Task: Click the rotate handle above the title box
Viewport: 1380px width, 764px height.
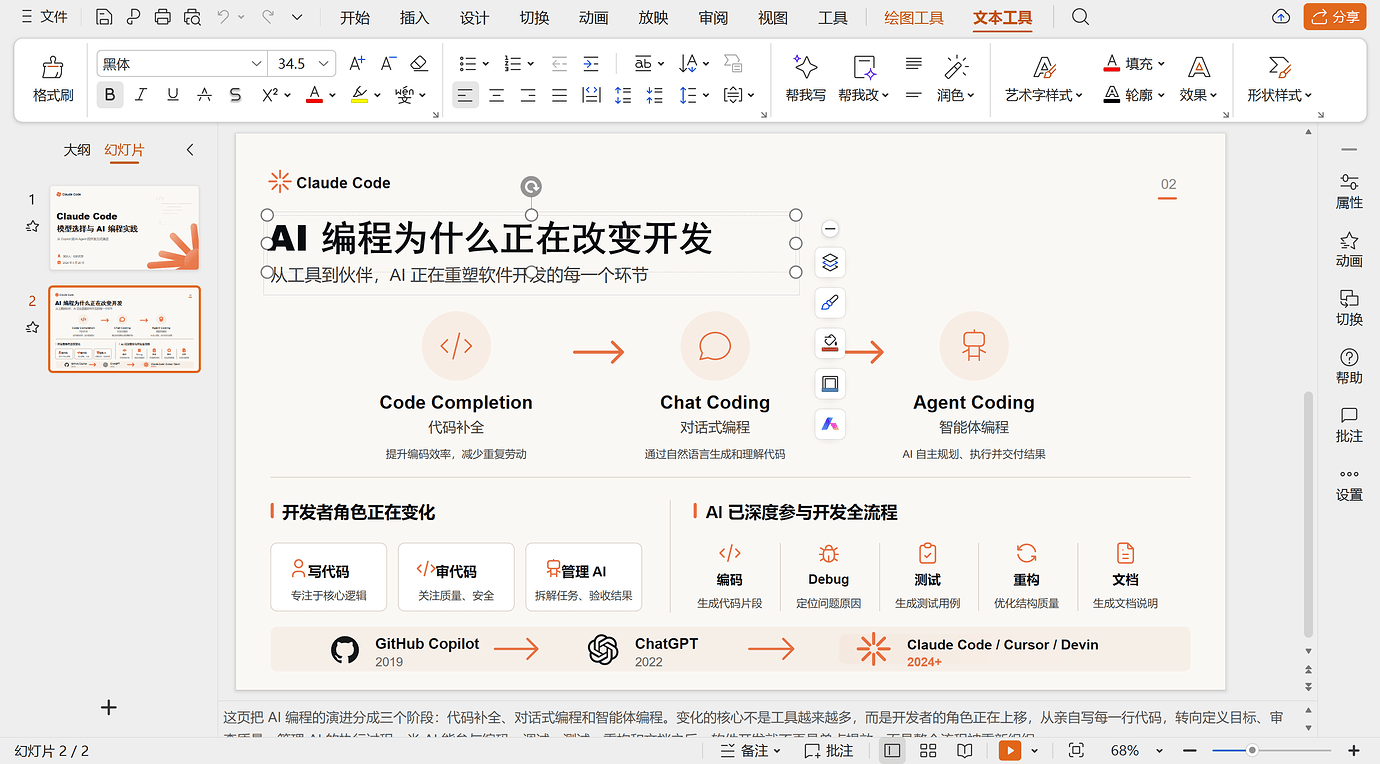Action: point(532,186)
